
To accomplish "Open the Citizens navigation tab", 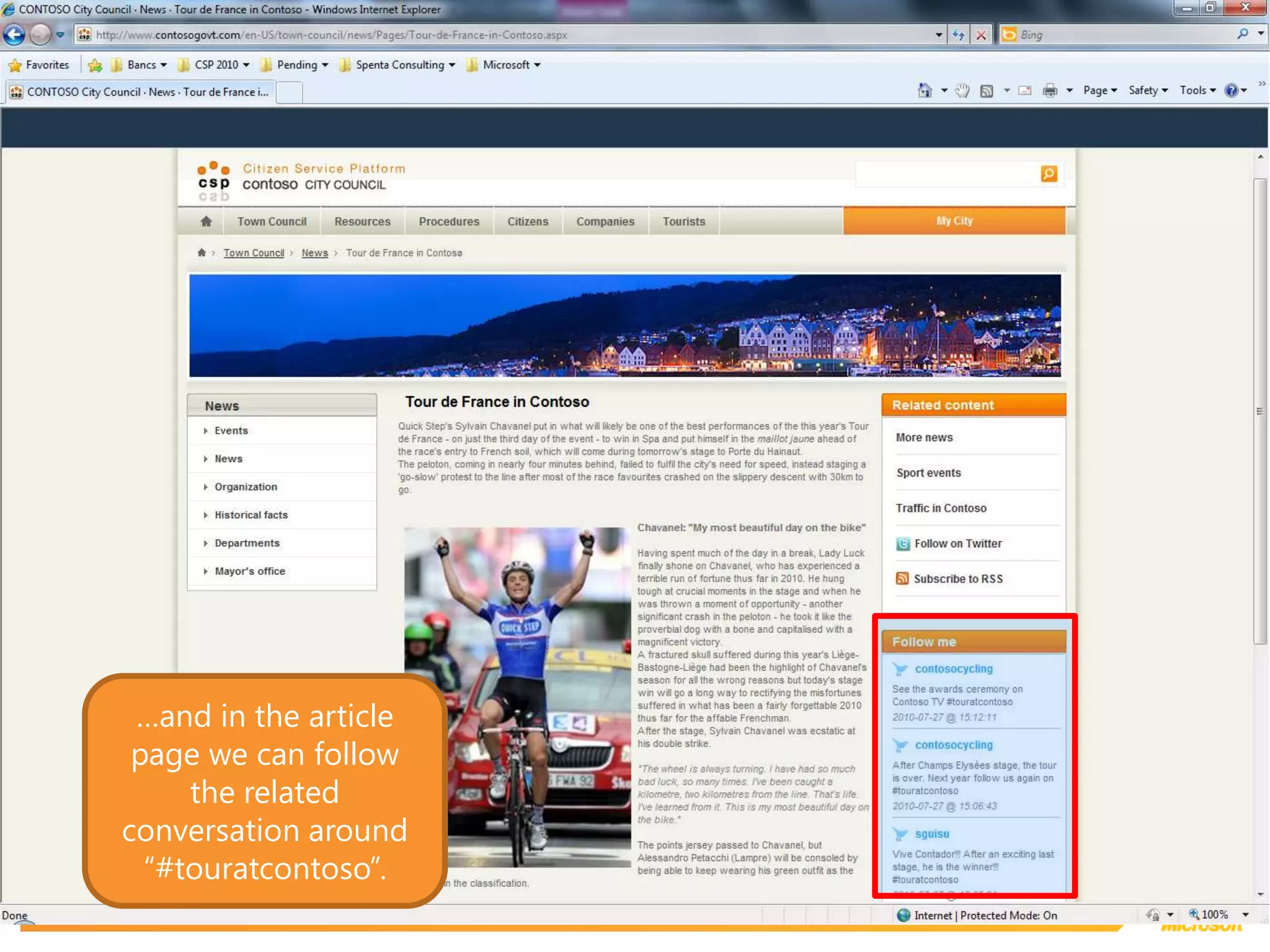I will tap(528, 221).
